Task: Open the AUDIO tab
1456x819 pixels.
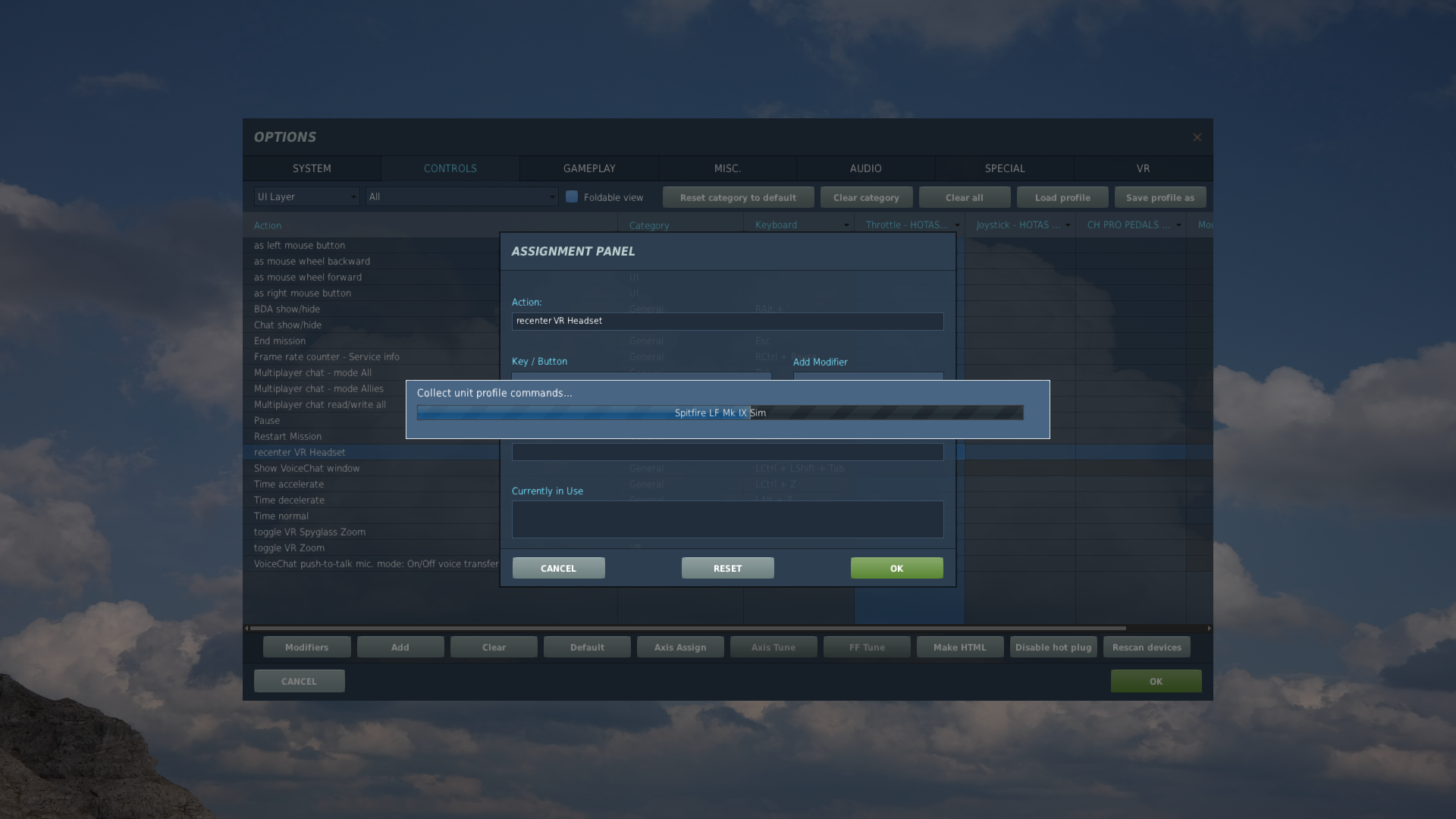Action: click(866, 168)
